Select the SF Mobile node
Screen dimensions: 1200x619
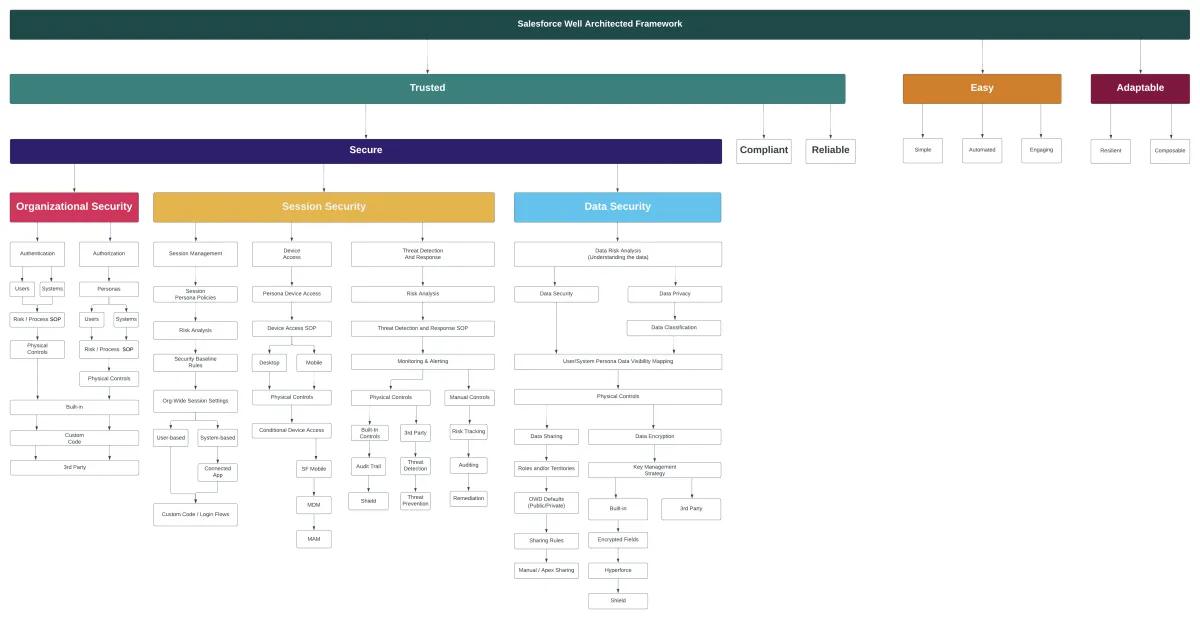click(313, 469)
